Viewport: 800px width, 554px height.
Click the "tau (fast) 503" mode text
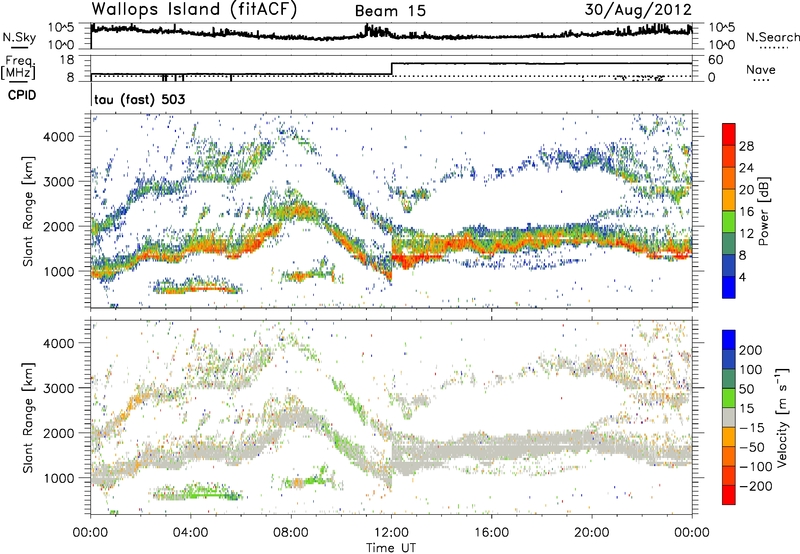(140, 99)
